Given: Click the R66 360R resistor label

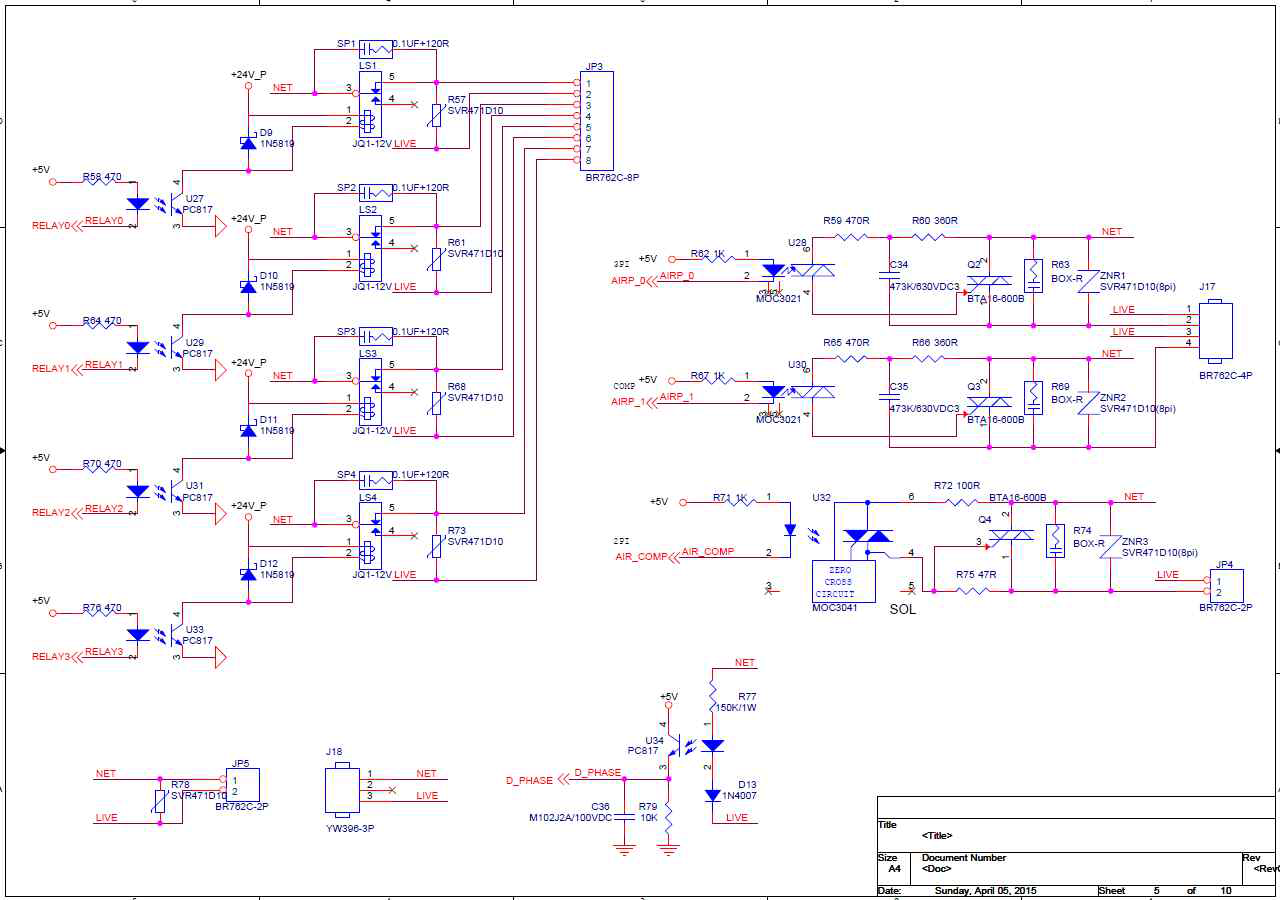Looking at the screenshot, I should click(935, 343).
